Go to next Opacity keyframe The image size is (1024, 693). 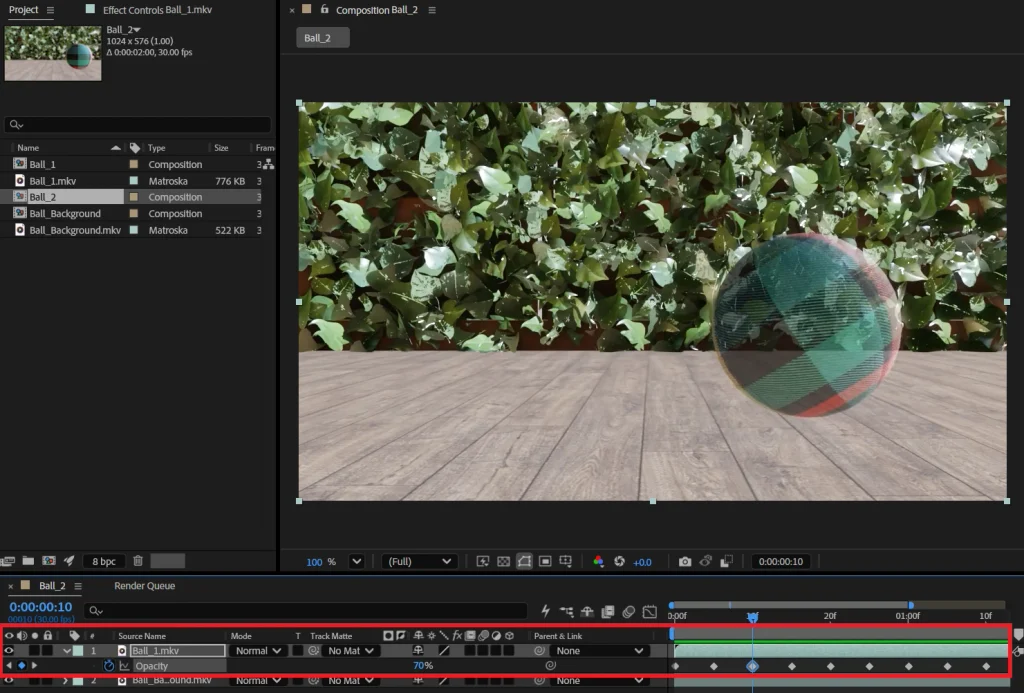click(35, 666)
